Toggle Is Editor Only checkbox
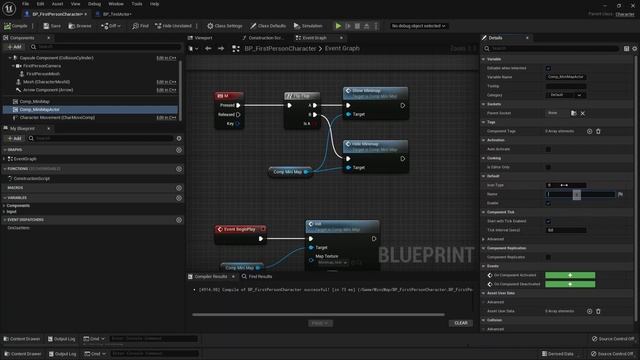The height and width of the screenshot is (360, 640). point(548,167)
